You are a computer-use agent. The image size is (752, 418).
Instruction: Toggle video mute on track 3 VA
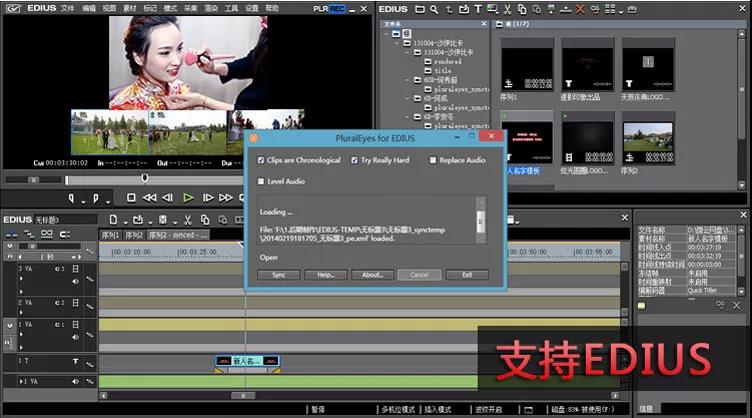(x=75, y=269)
